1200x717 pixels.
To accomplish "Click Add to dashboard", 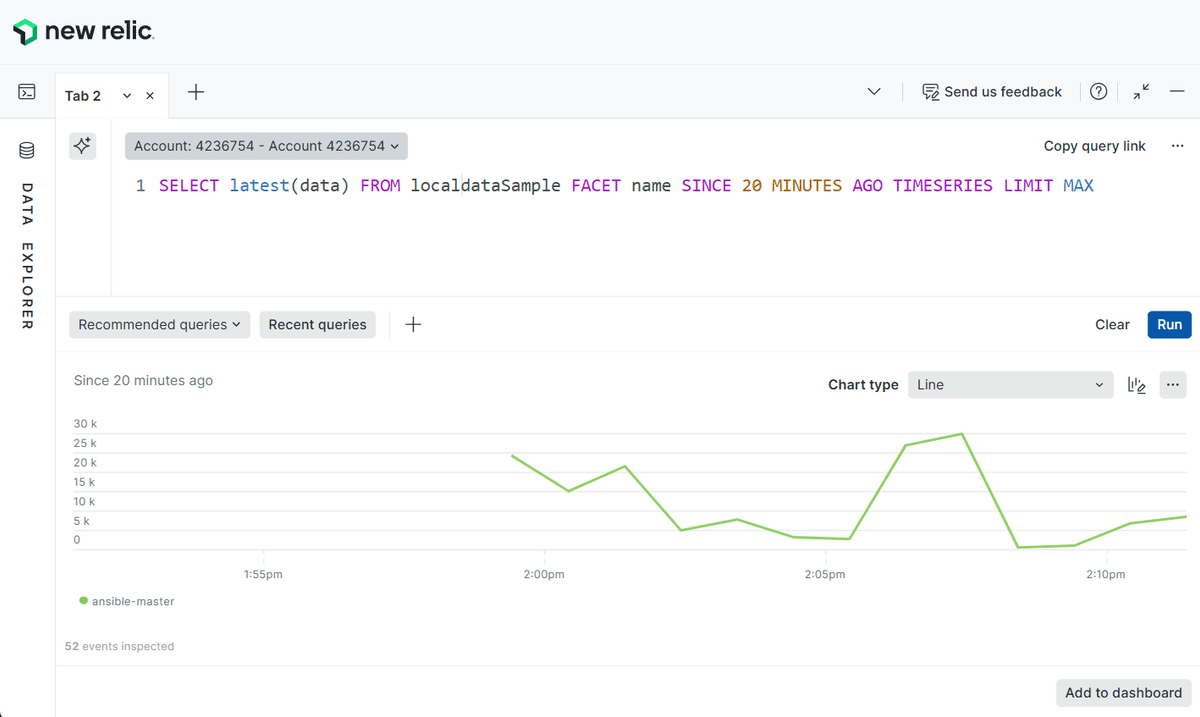I will (1123, 692).
